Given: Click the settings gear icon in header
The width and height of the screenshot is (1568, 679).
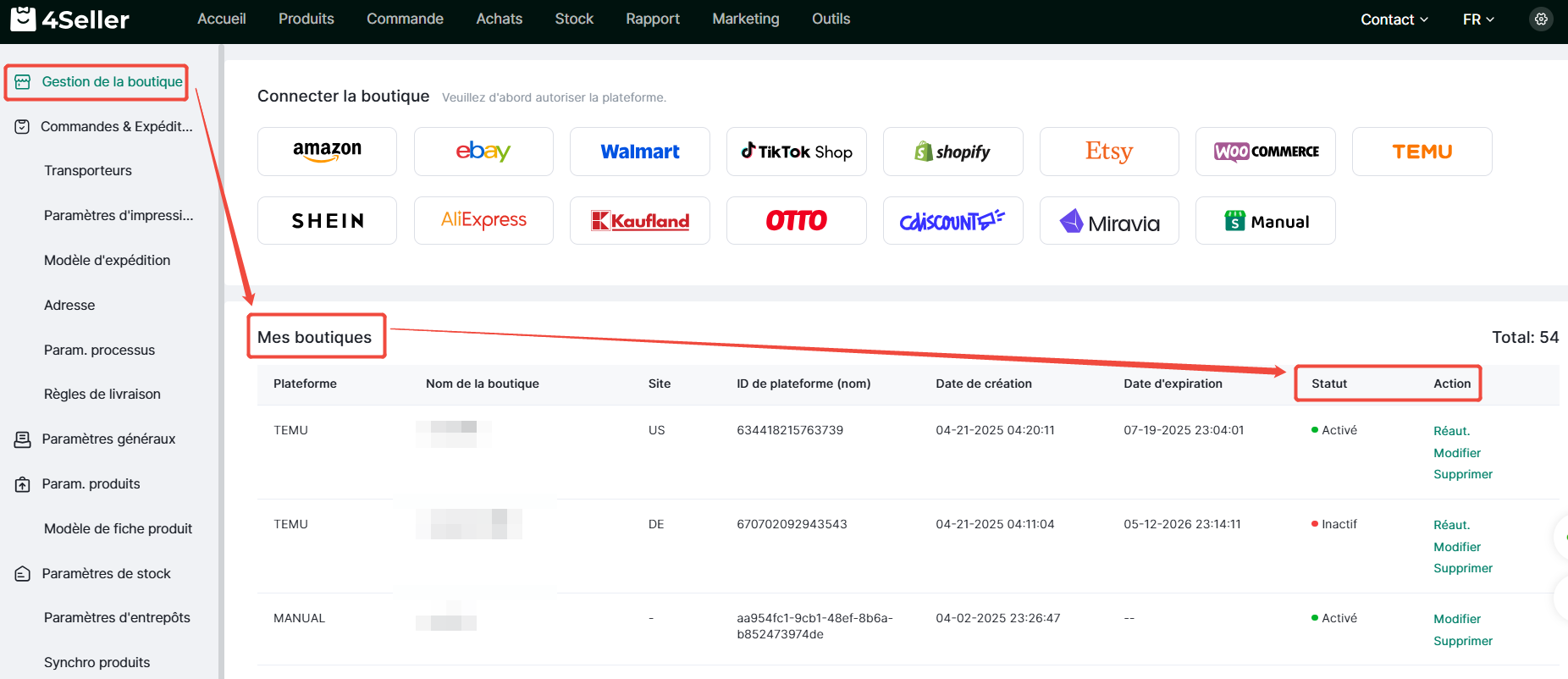Looking at the screenshot, I should coord(1541,19).
